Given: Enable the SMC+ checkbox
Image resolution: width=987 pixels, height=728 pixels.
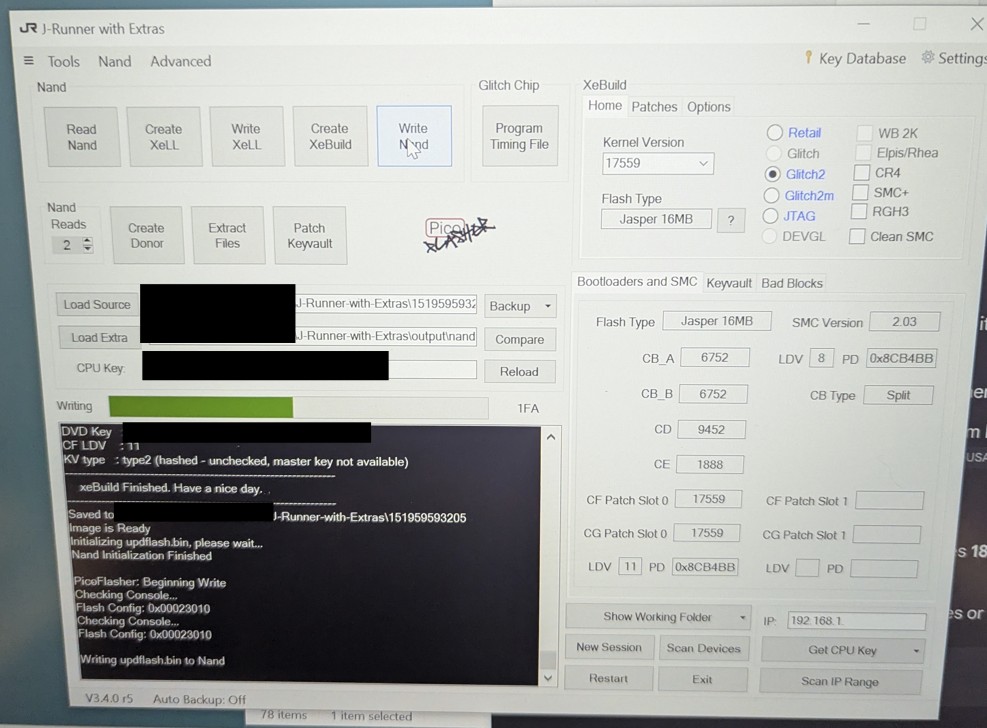Looking at the screenshot, I should 860,193.
